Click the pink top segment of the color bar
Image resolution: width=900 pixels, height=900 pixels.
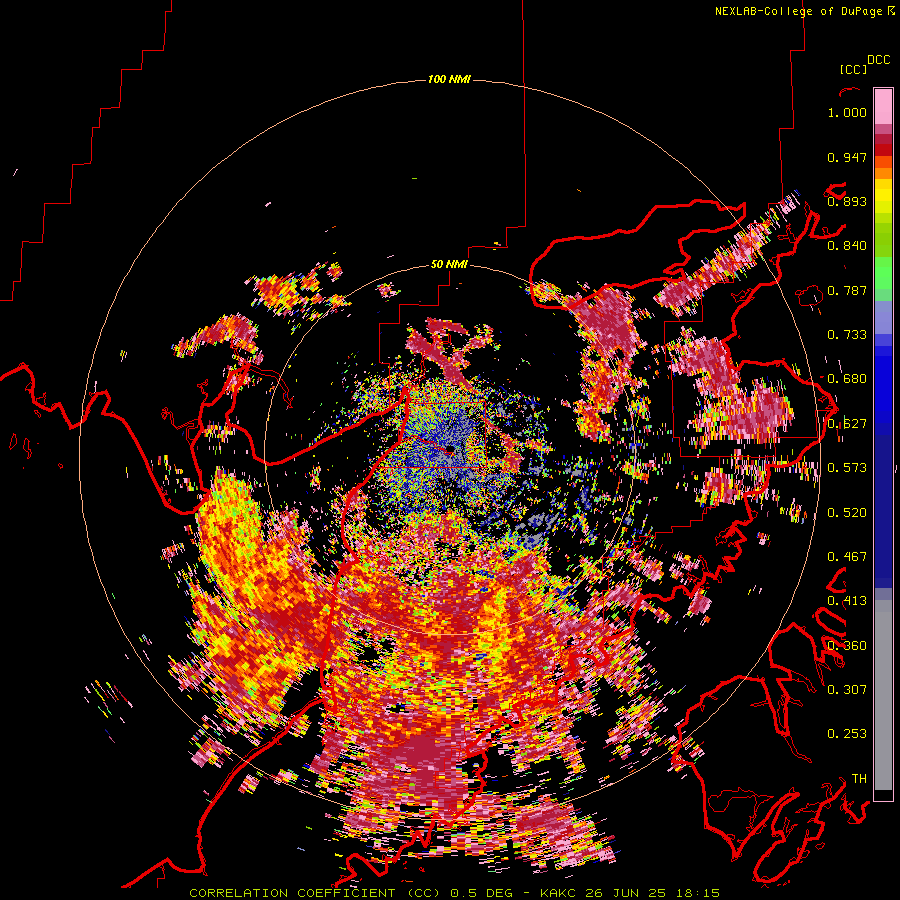pyautogui.click(x=883, y=106)
